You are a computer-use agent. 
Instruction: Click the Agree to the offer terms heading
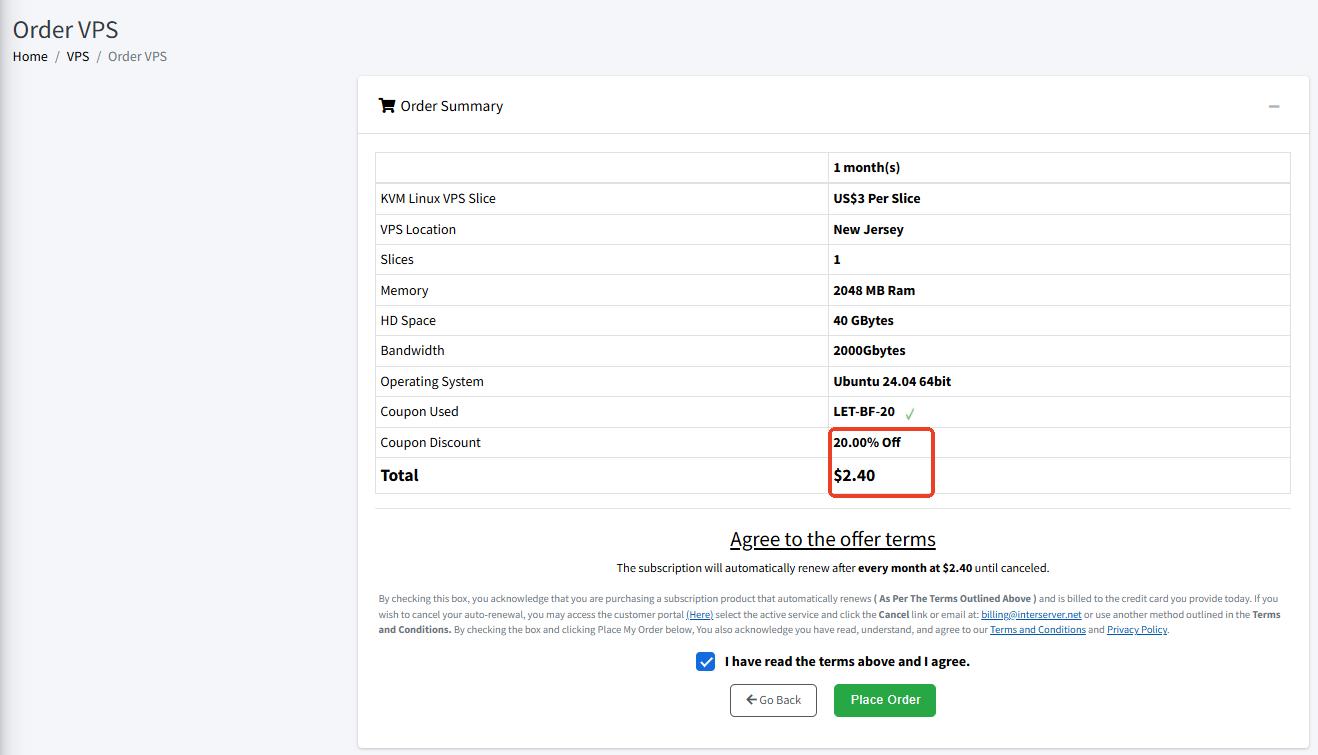click(x=832, y=539)
